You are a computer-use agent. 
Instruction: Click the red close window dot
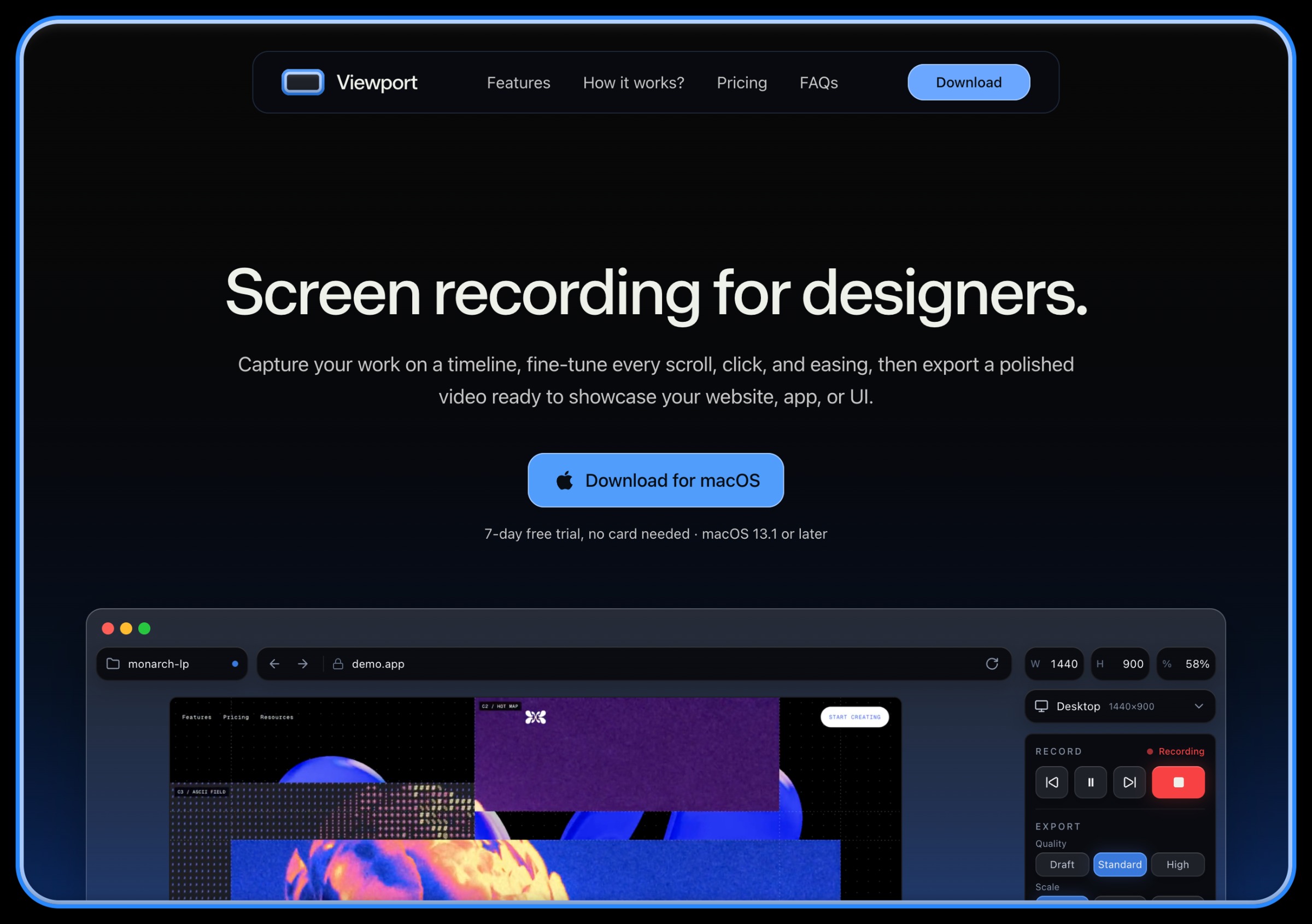pyautogui.click(x=108, y=629)
